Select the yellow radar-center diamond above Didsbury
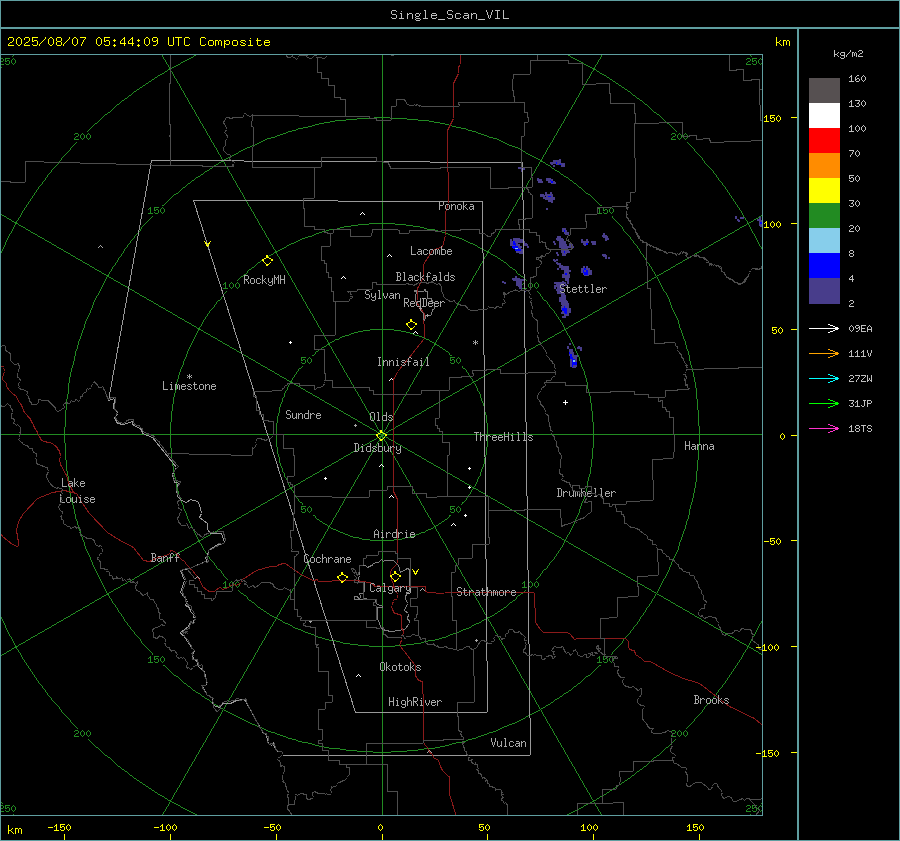Viewport: 900px width, 841px height. (381, 435)
